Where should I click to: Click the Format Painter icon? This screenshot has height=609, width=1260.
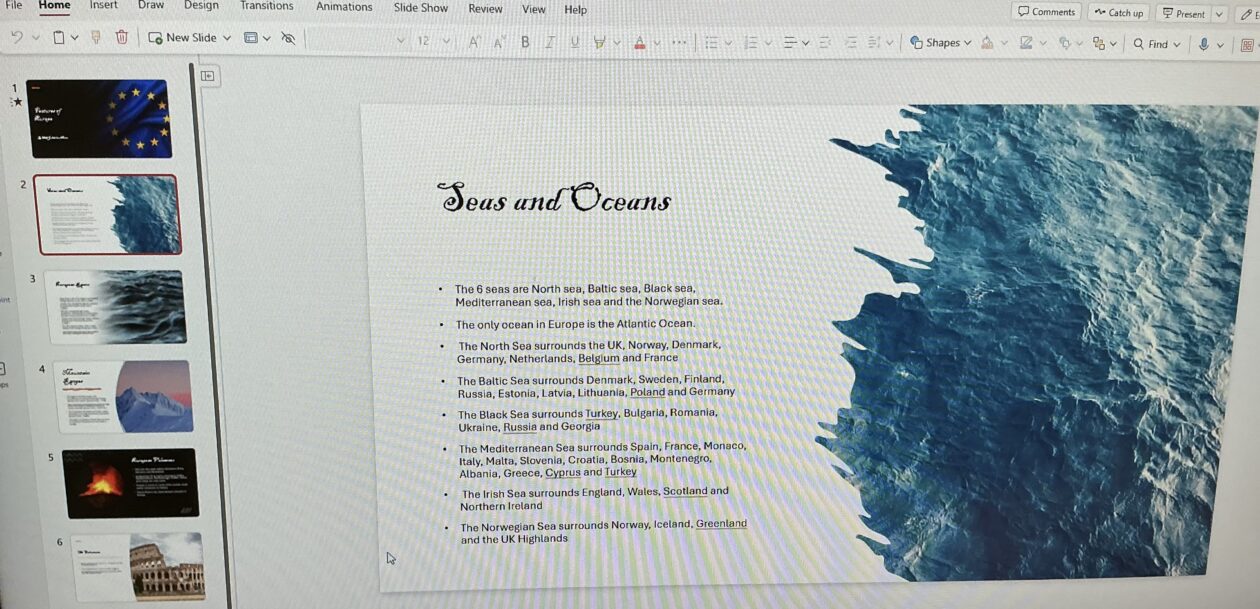96,37
